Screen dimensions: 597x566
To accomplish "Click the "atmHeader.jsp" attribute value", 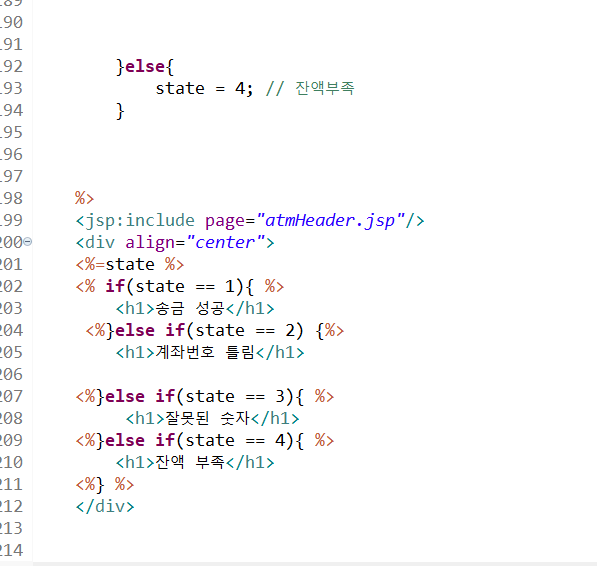I will [x=330, y=220].
